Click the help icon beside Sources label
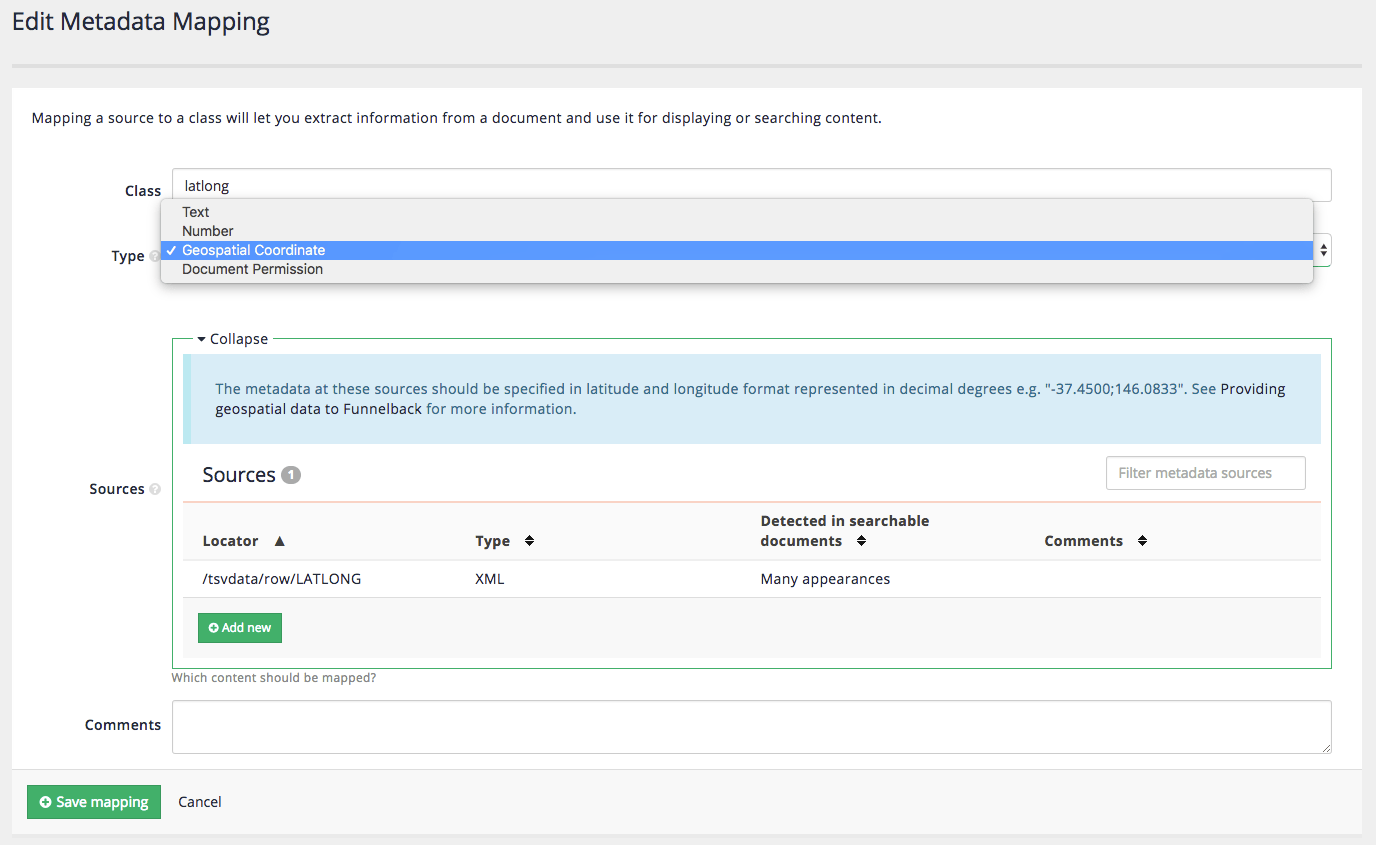 click(x=155, y=490)
